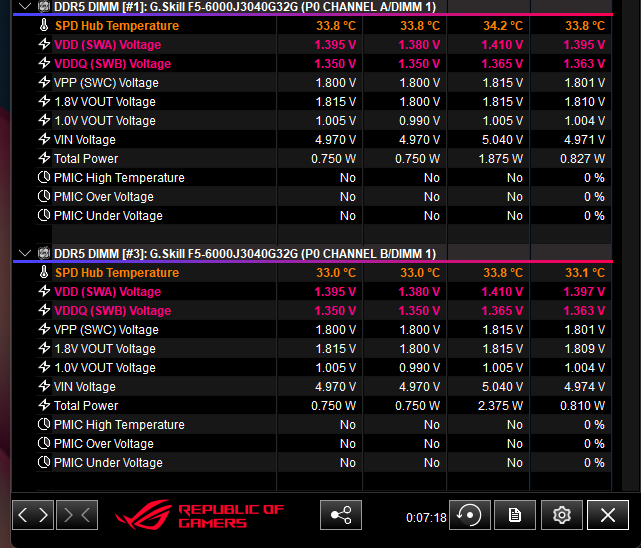Close the sensor window with X button
The image size is (641, 548).
click(608, 515)
